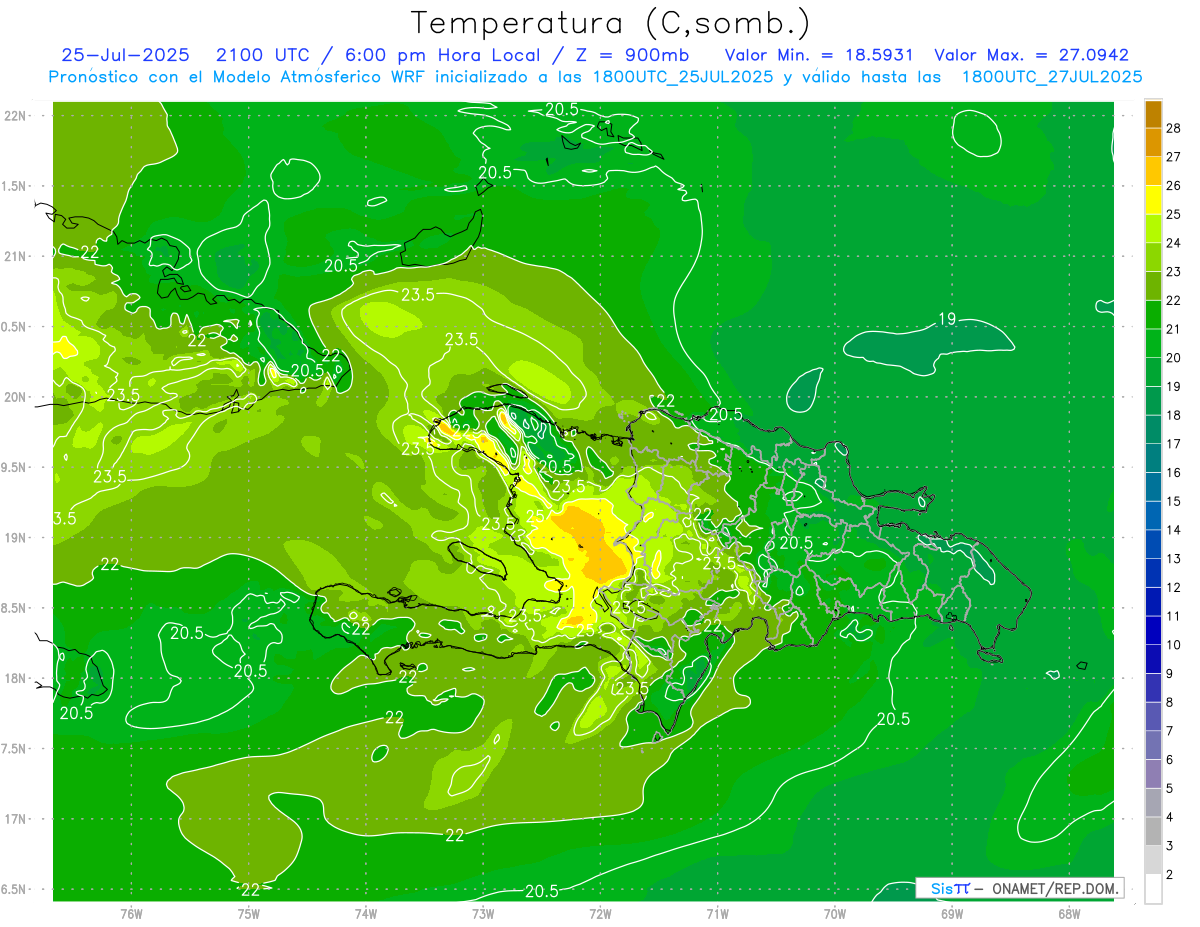Click the "28" label on the color scale
This screenshot has width=1200, height=927.
tap(1174, 128)
